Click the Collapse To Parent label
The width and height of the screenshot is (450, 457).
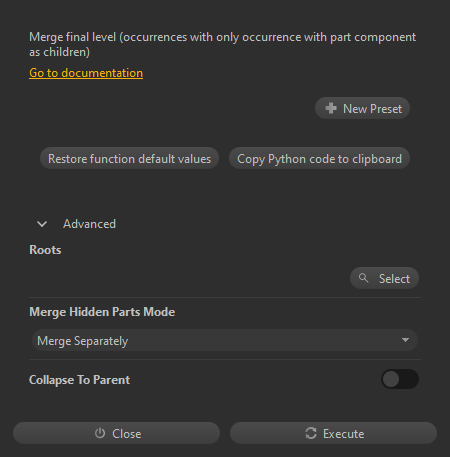point(79,380)
